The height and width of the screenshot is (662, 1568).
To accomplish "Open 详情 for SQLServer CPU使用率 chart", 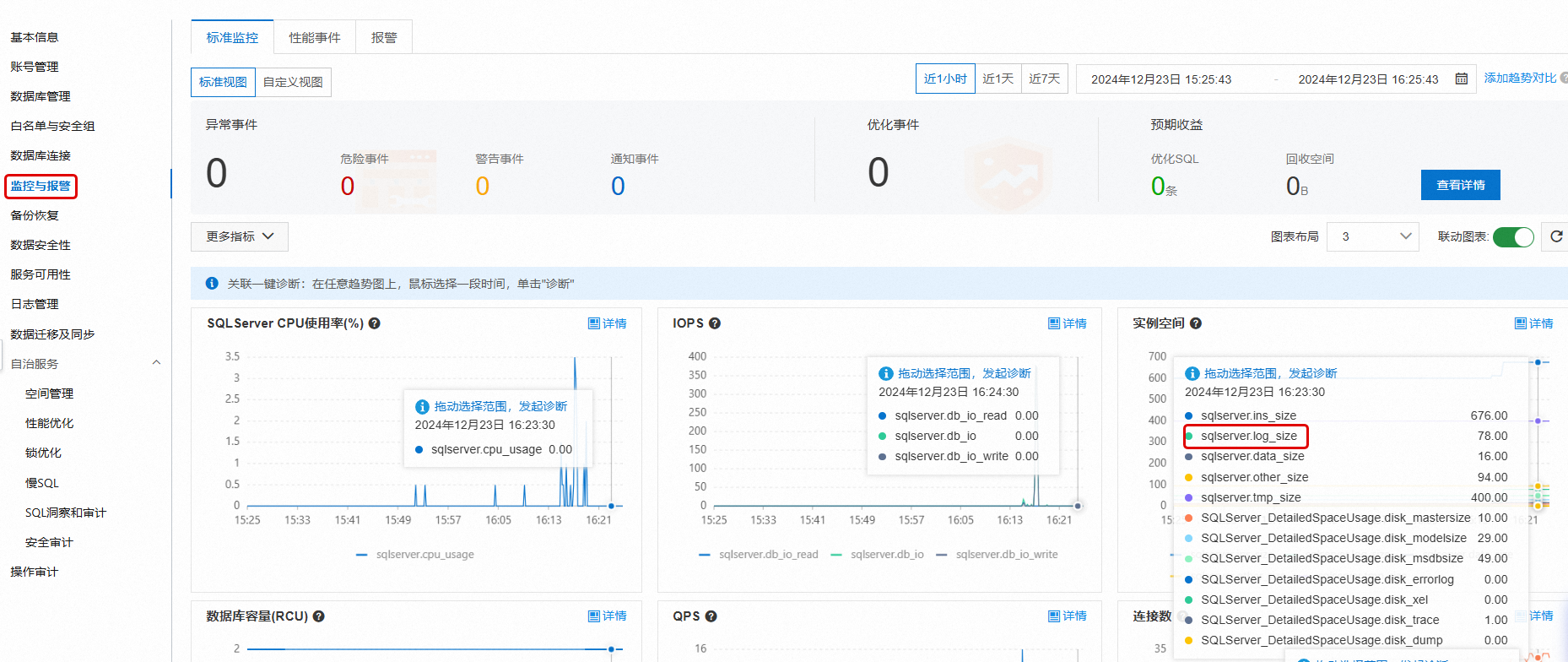I will (x=608, y=323).
